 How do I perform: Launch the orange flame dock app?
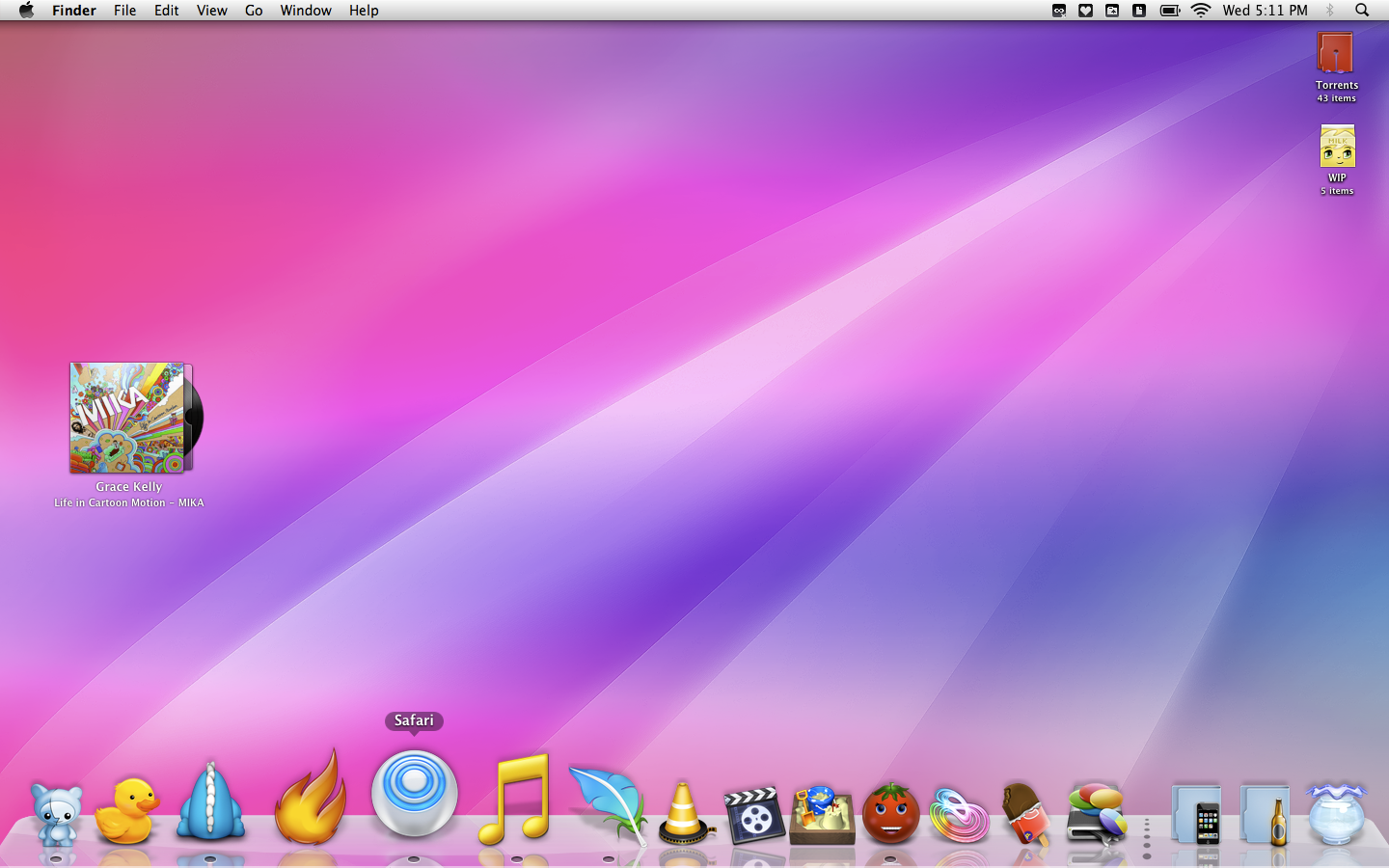311,797
